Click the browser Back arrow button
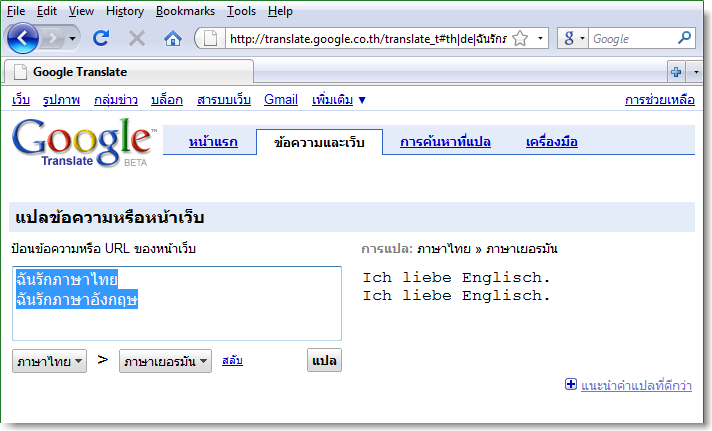712x431 pixels. point(22,38)
